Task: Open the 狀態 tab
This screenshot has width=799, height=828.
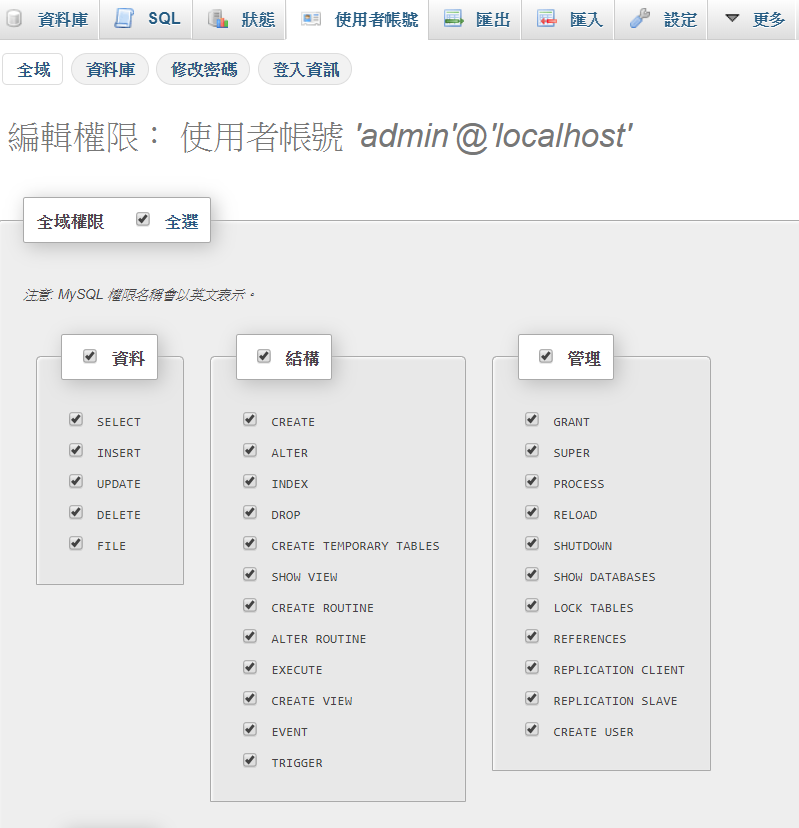Action: tap(258, 19)
